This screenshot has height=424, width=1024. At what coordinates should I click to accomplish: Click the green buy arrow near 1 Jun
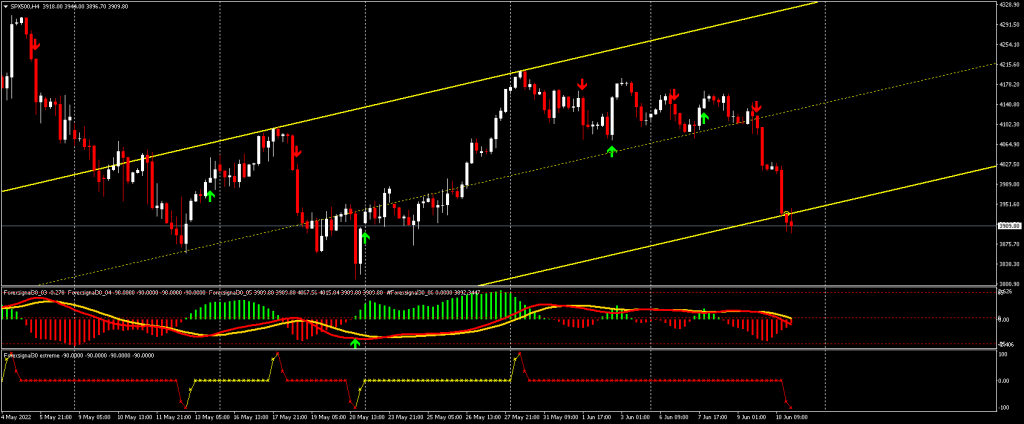click(612, 150)
